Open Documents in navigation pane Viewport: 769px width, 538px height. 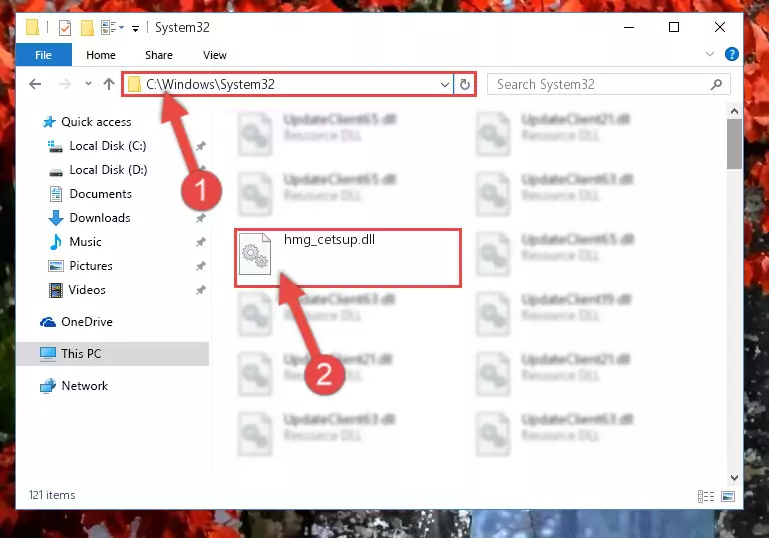101,194
